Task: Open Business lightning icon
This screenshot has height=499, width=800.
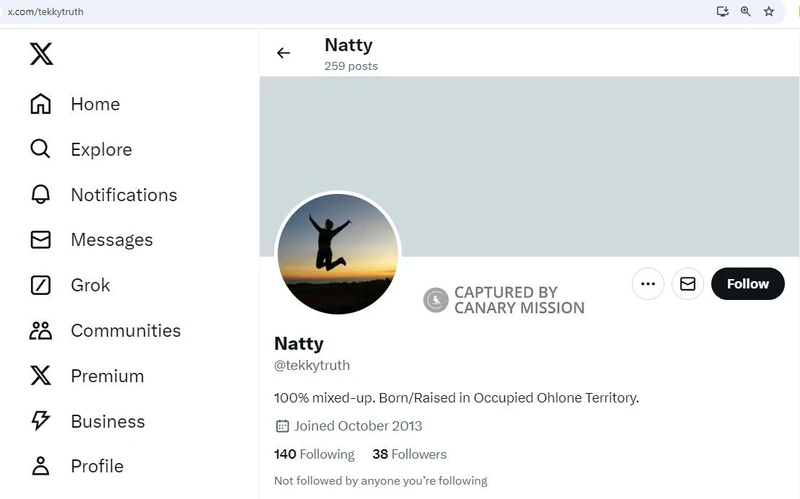Action: [40, 421]
